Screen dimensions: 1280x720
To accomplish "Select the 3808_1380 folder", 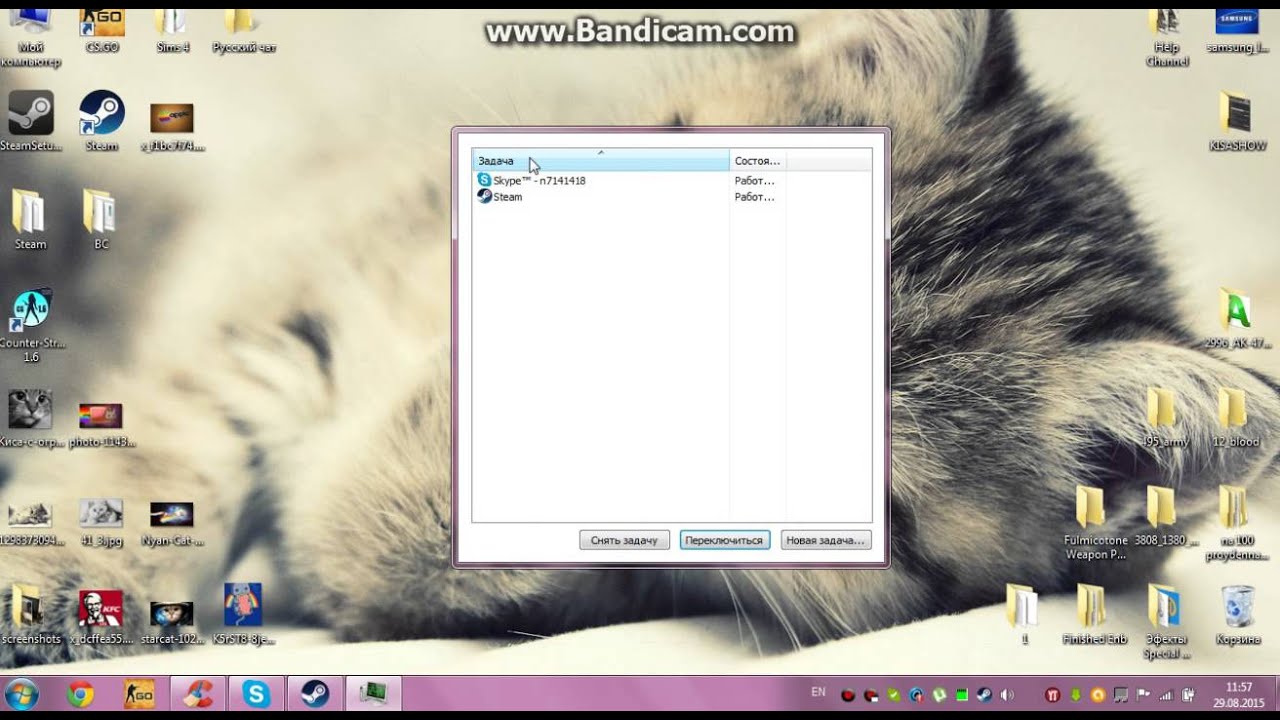I will click(1164, 516).
